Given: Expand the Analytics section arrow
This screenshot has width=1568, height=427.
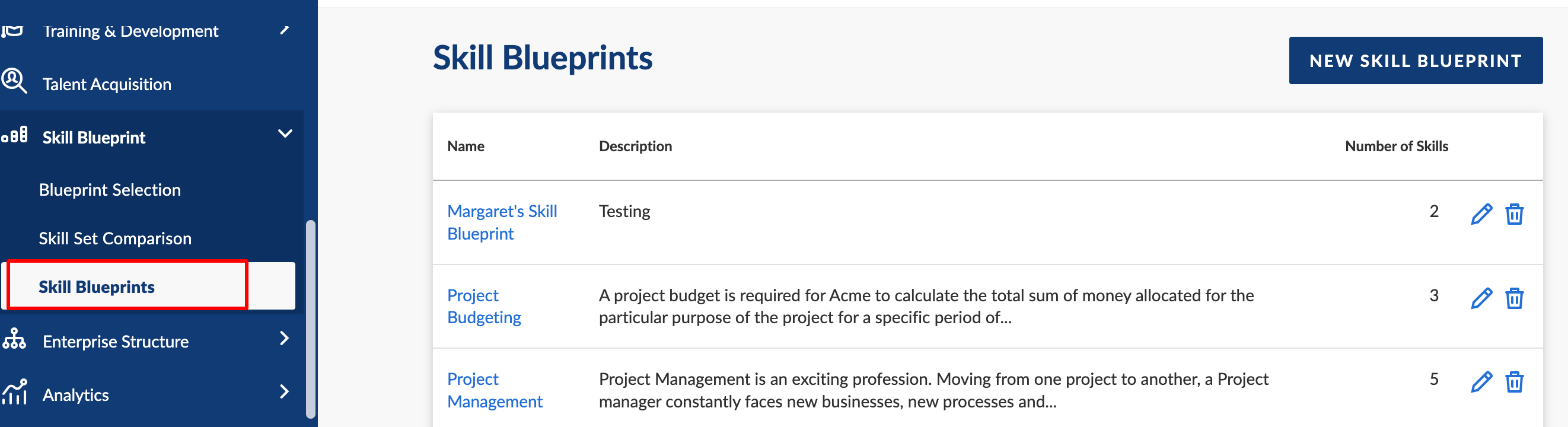Looking at the screenshot, I should point(284,391).
